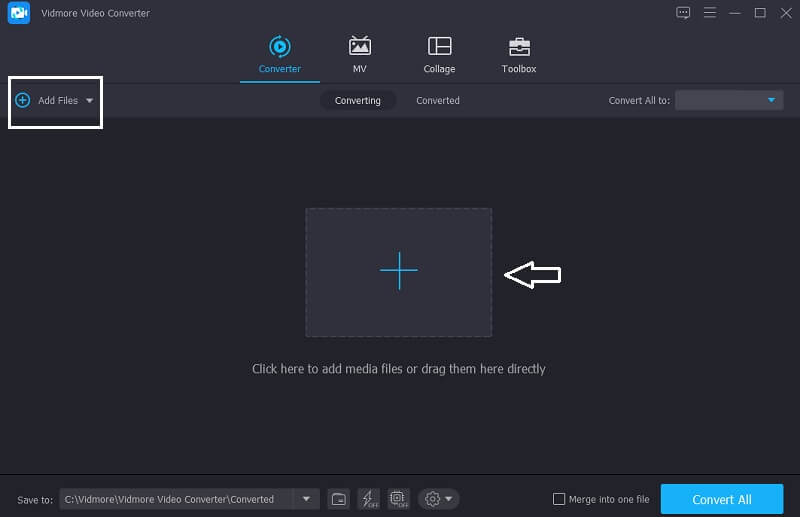Open the gear settings menu
Image resolution: width=800 pixels, height=517 pixels.
438,499
